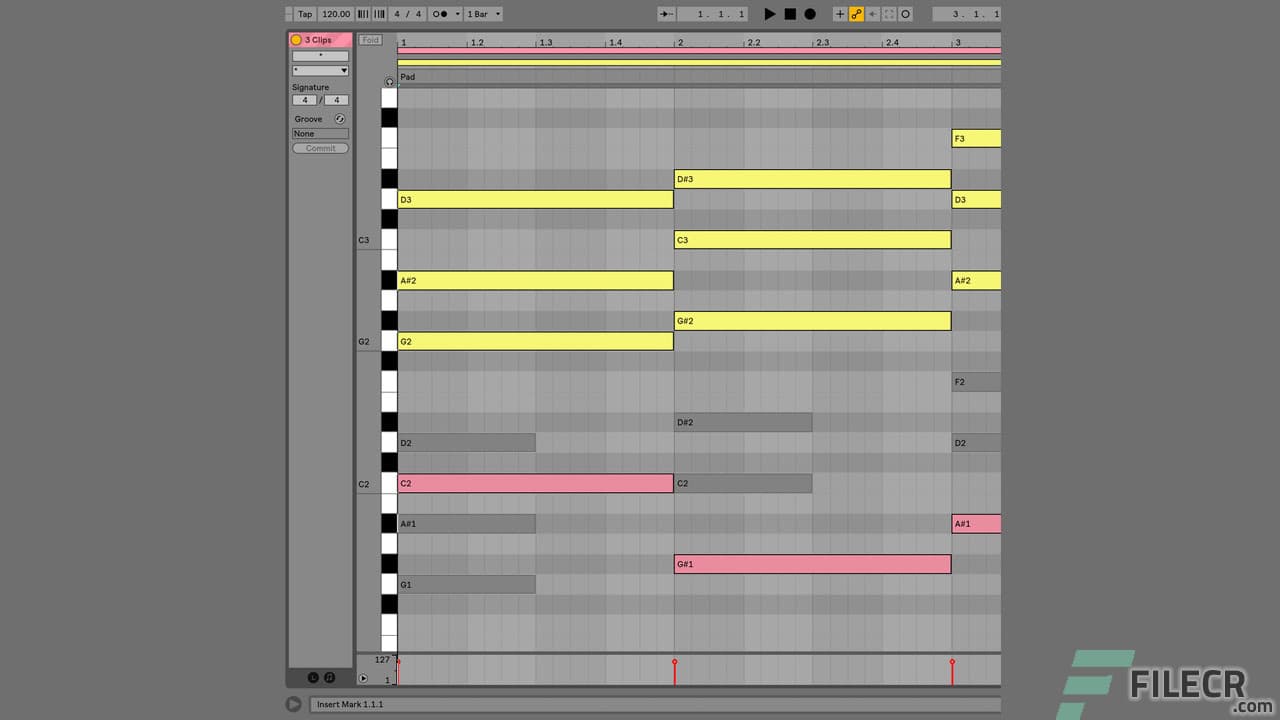Click the Fold button
Viewport: 1280px width, 720px height.
(x=370, y=40)
